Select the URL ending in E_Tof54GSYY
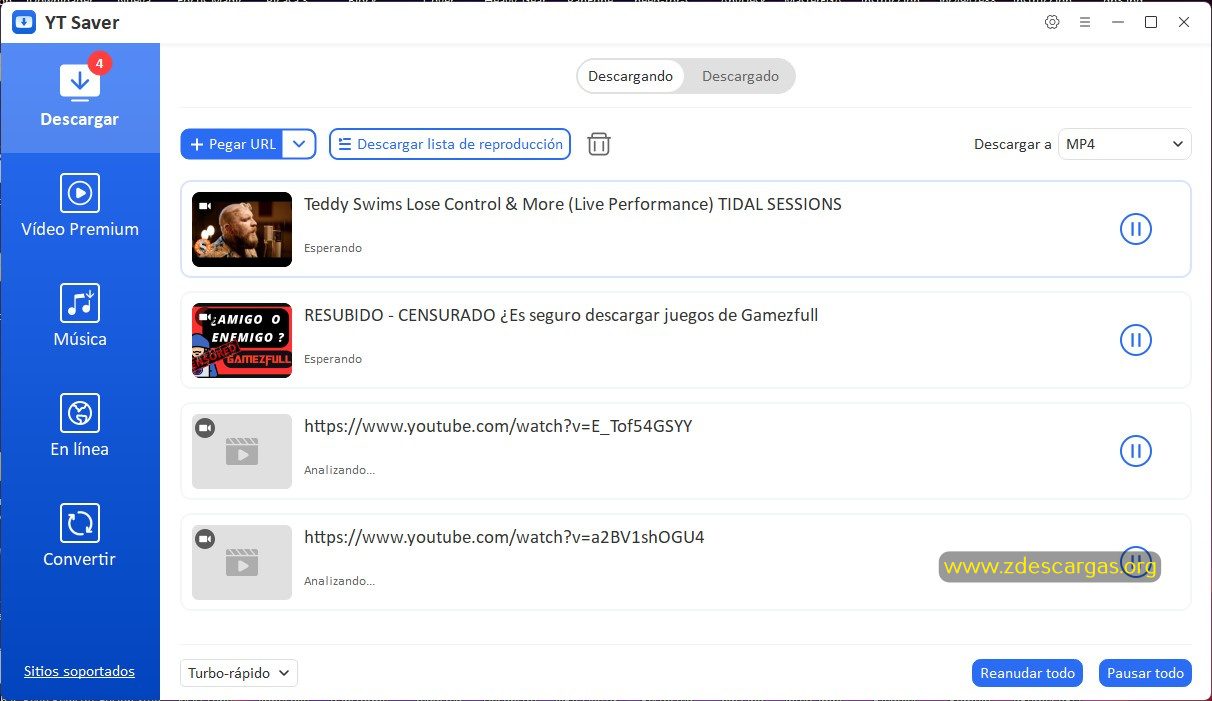 498,426
